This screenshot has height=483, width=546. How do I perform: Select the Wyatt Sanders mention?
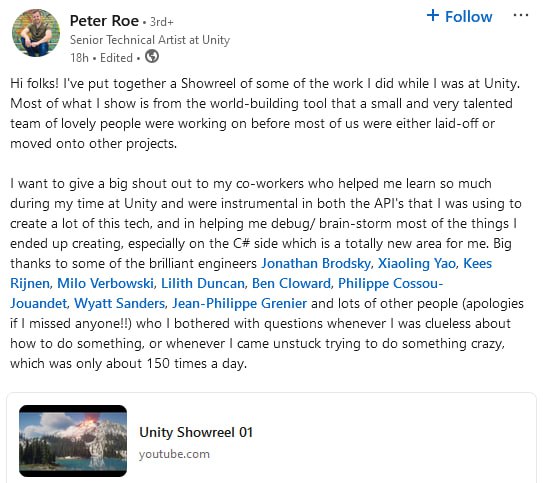tap(119, 303)
